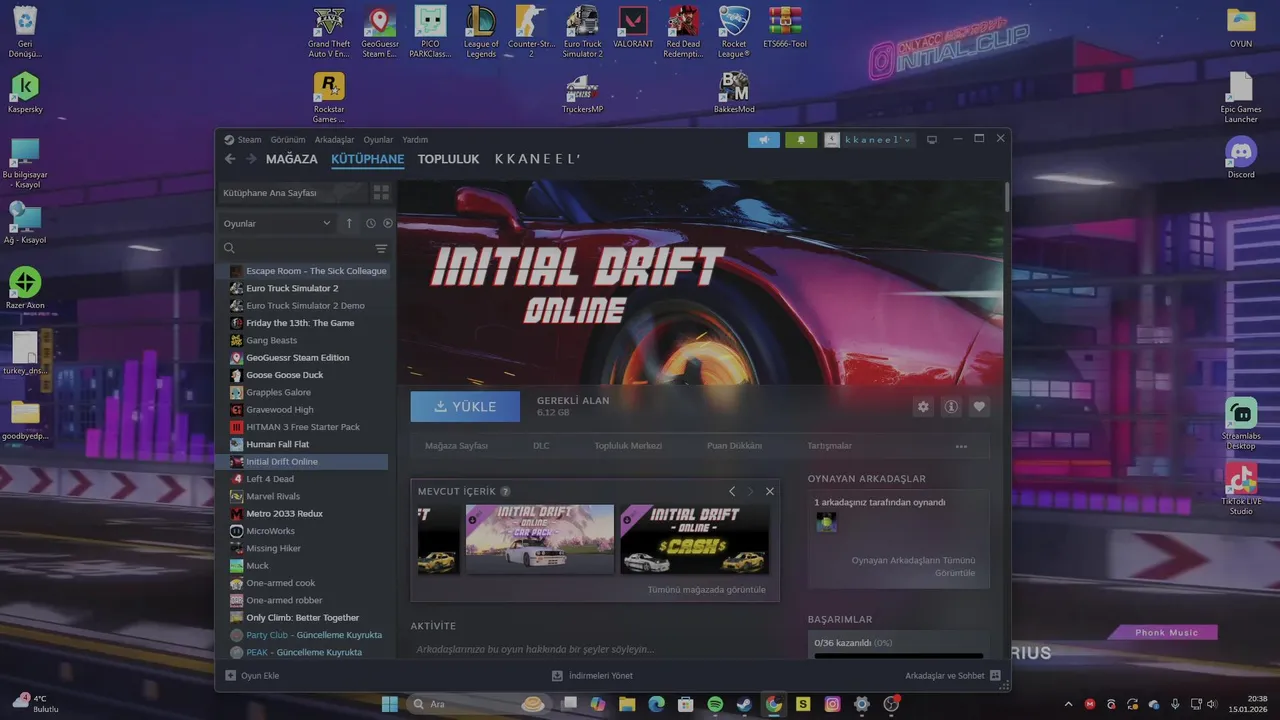Image resolution: width=1280 pixels, height=720 pixels.
Task: Open the kkaneel' account dropdown
Action: pyautogui.click(x=869, y=140)
